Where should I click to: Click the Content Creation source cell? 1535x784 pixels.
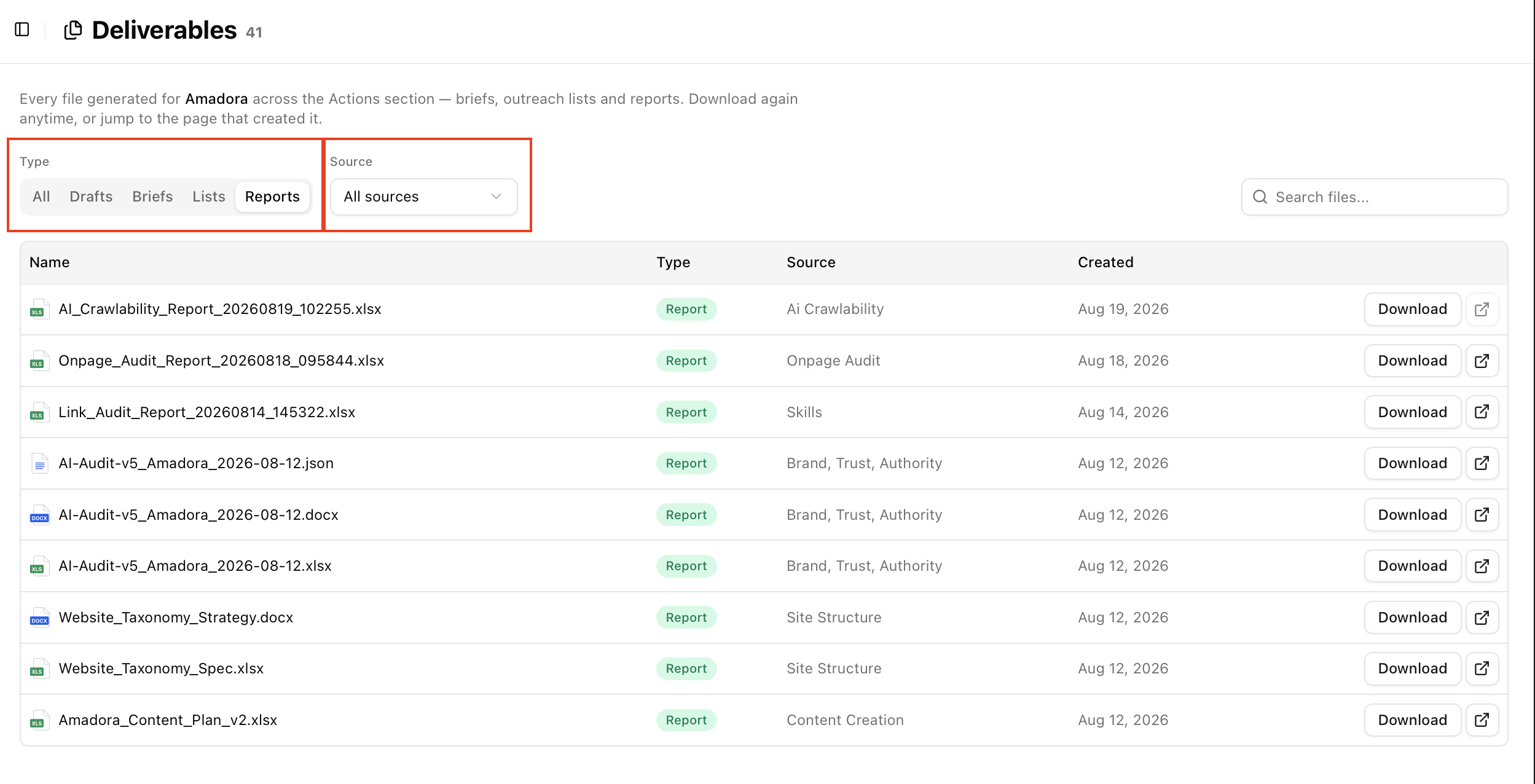click(845, 720)
